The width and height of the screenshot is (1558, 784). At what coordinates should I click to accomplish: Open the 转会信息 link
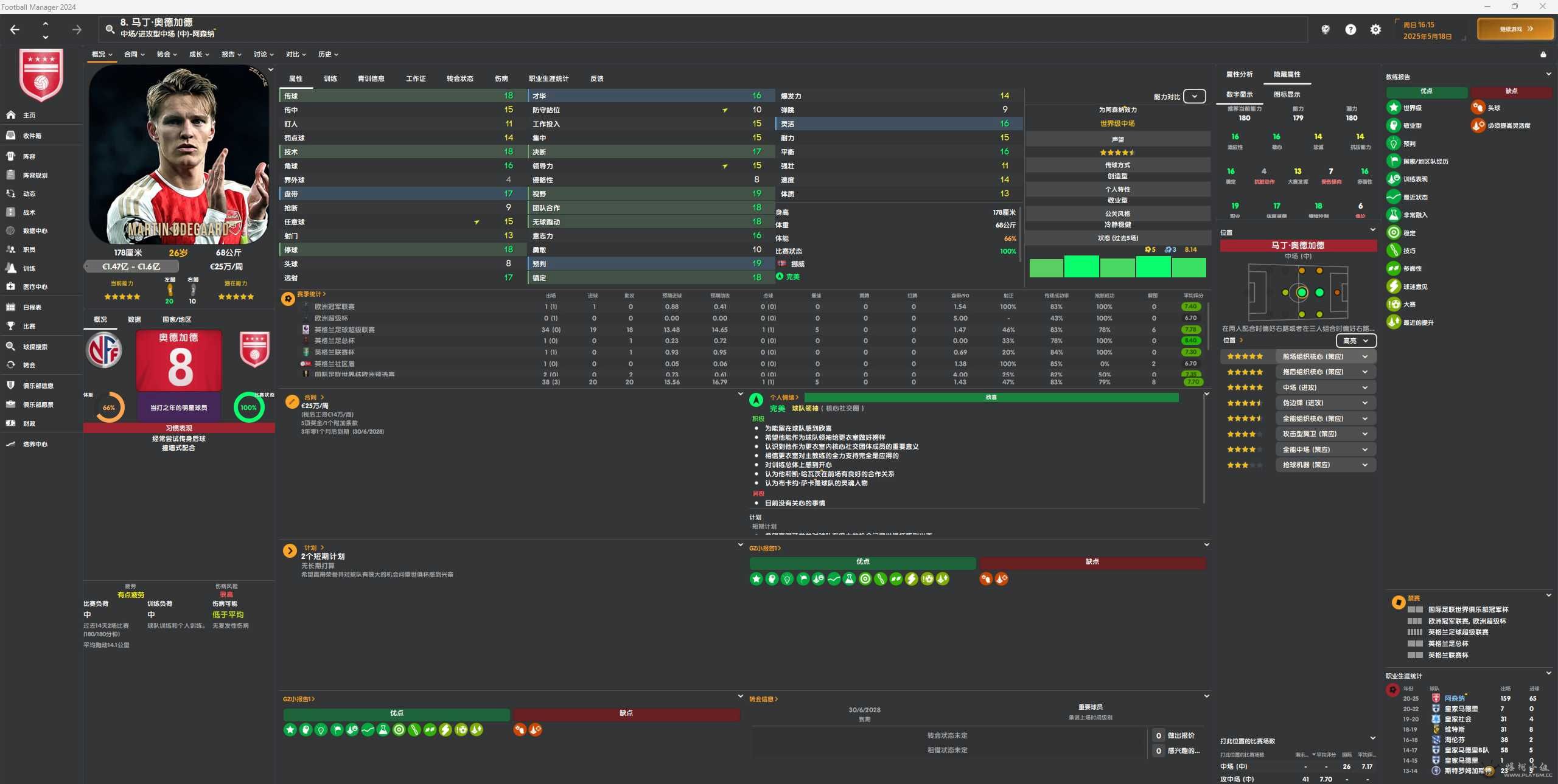[764, 699]
